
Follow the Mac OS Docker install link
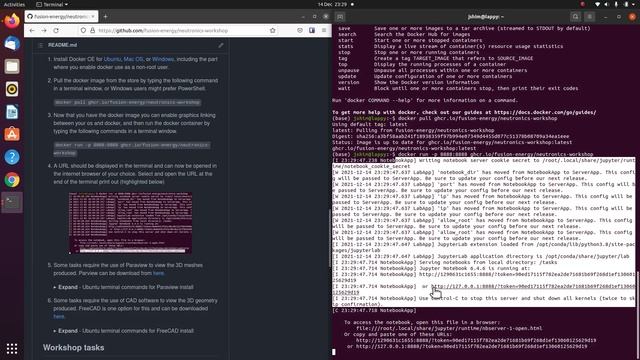133,59
